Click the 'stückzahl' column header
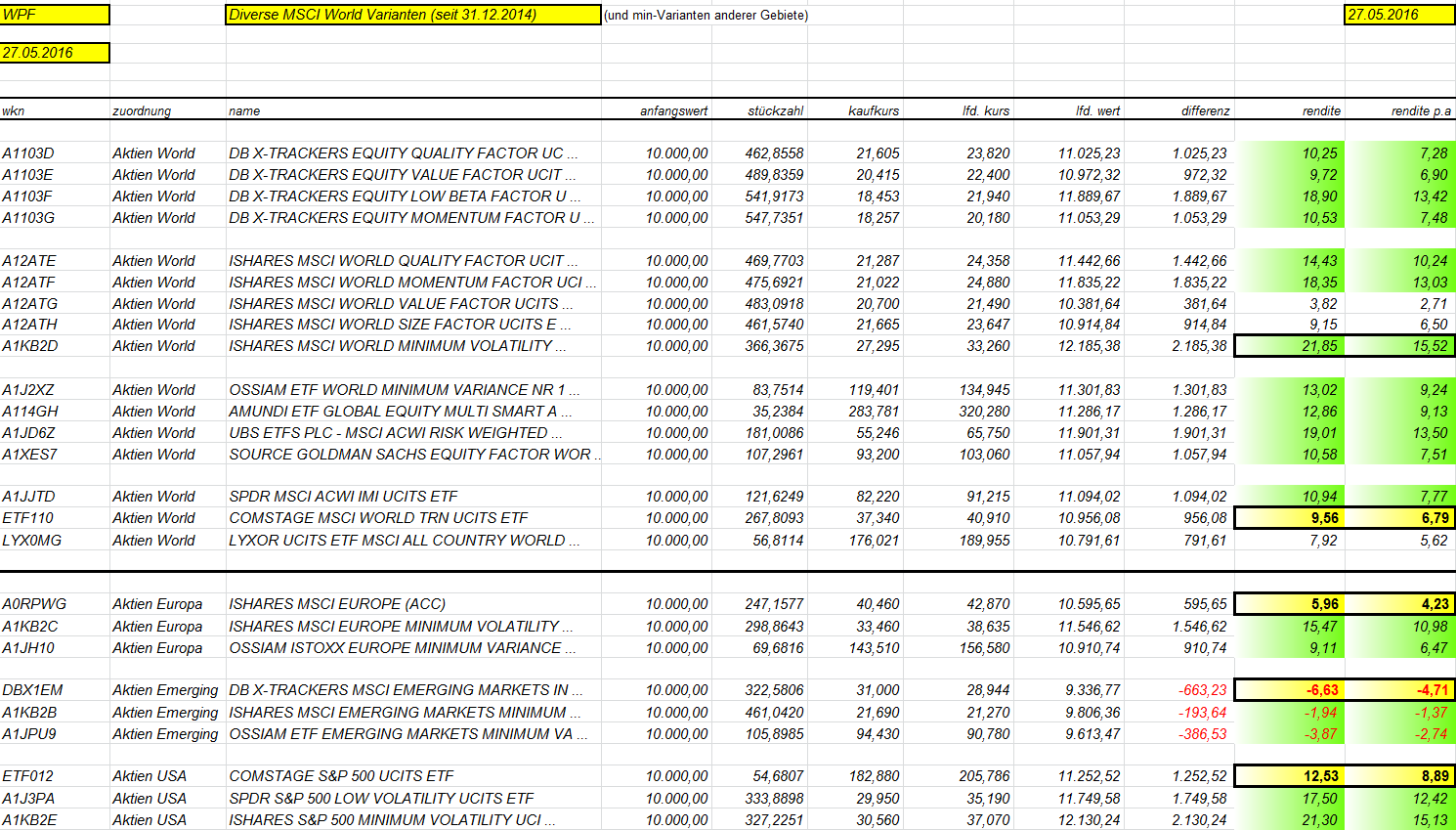Screen dimensions: 1456x830 click(x=776, y=111)
